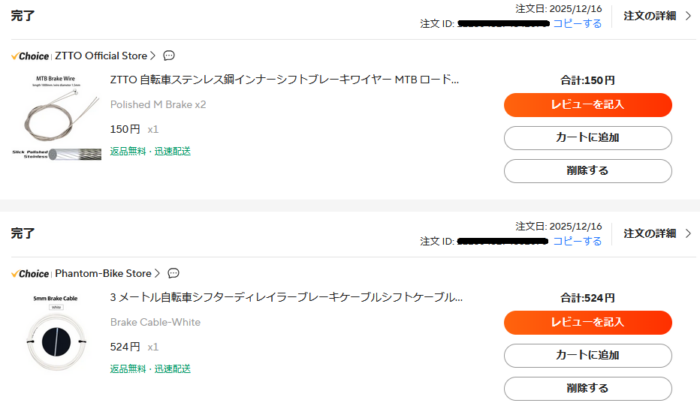This screenshot has width=700, height=406.
Task: Add white brake cable to cart again
Action: click(x=587, y=355)
